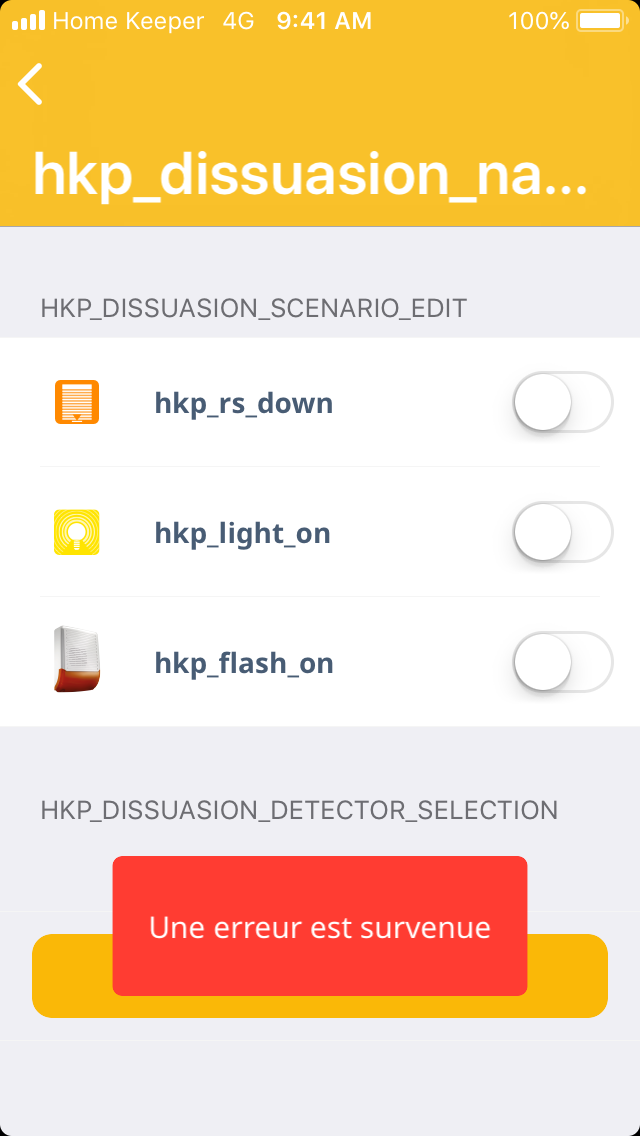Select the hkp_flash_on row label

(x=243, y=663)
